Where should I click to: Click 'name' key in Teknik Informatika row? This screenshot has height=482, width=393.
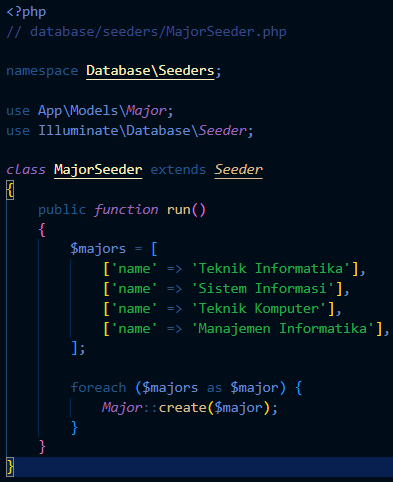[134, 269]
